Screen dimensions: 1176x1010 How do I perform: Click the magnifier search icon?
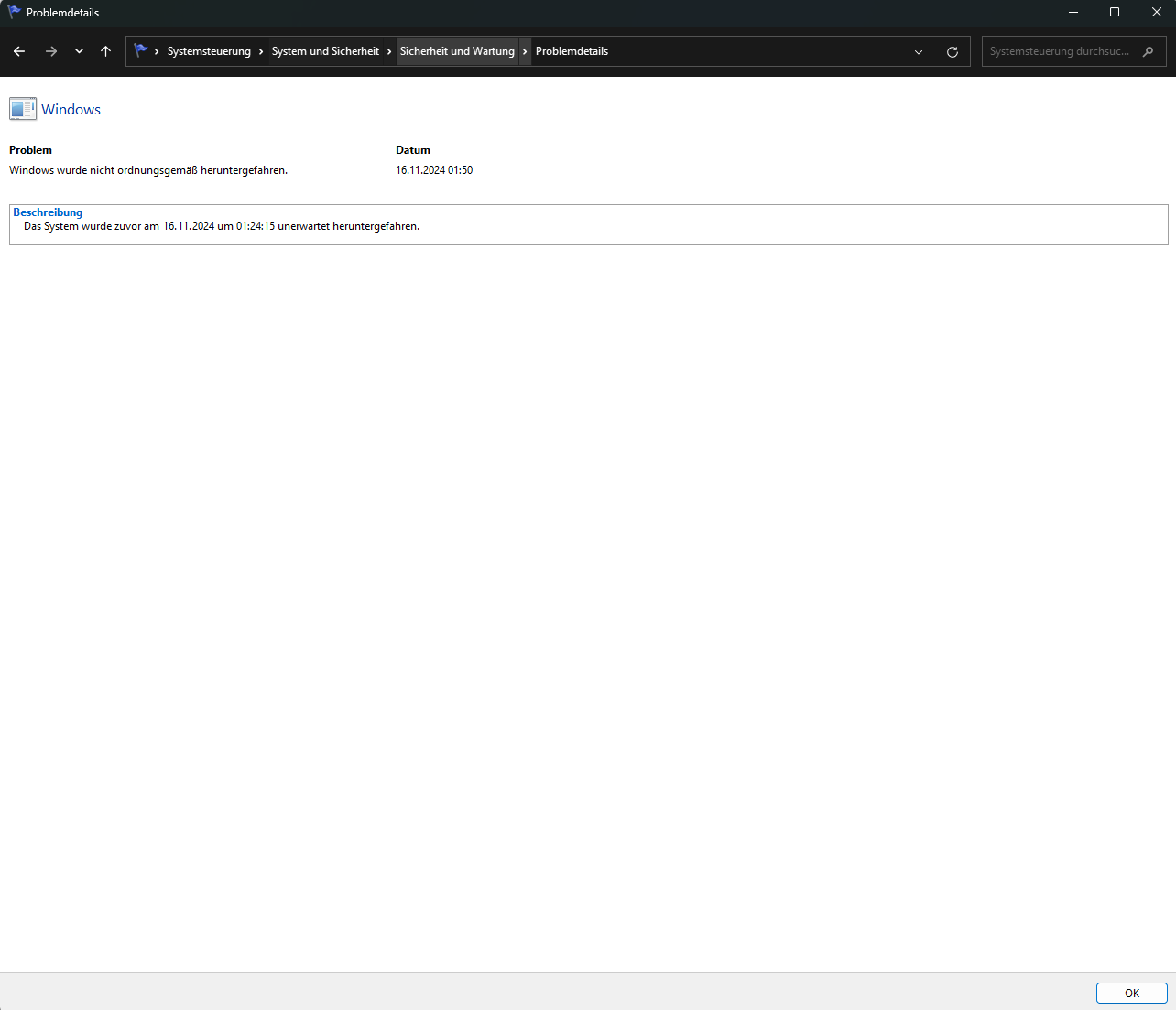coord(1149,51)
